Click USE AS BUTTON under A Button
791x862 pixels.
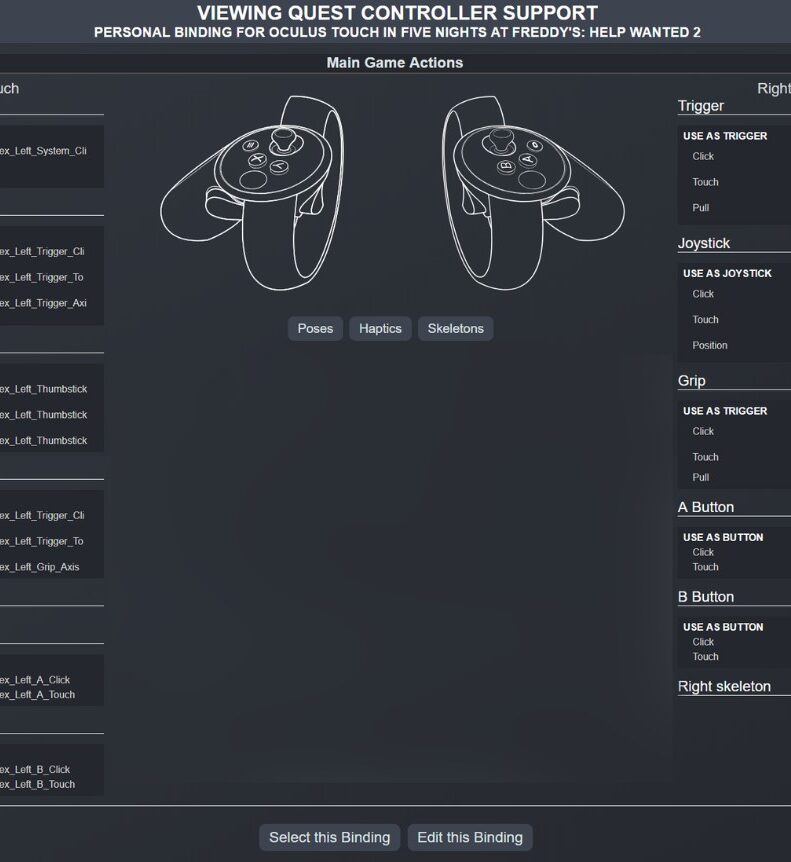click(723, 537)
